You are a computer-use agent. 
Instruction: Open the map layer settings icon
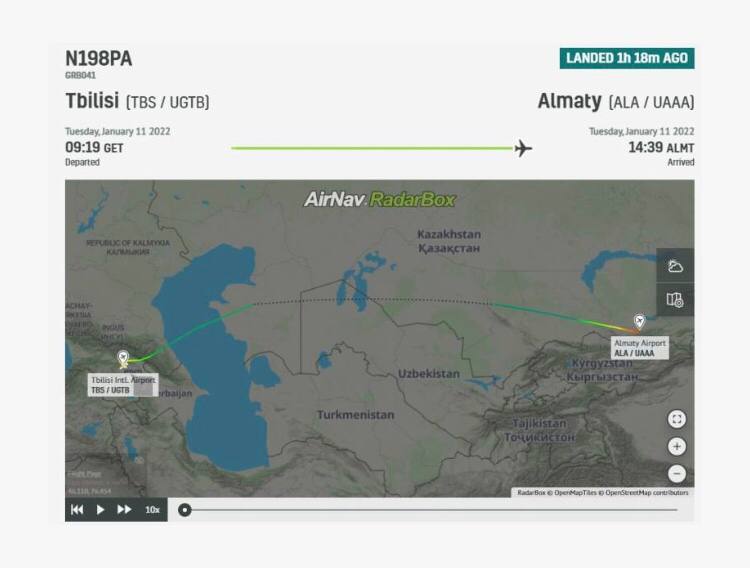click(675, 300)
